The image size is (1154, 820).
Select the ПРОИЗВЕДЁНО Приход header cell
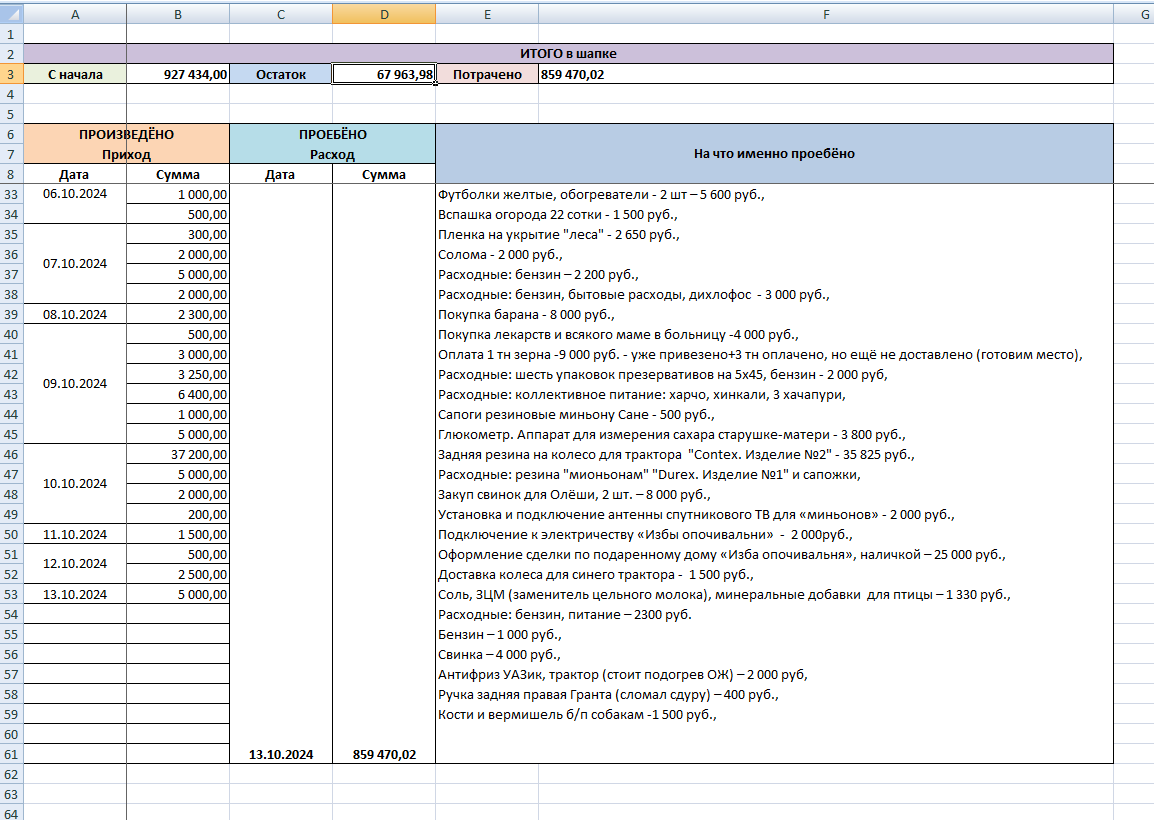click(x=127, y=144)
